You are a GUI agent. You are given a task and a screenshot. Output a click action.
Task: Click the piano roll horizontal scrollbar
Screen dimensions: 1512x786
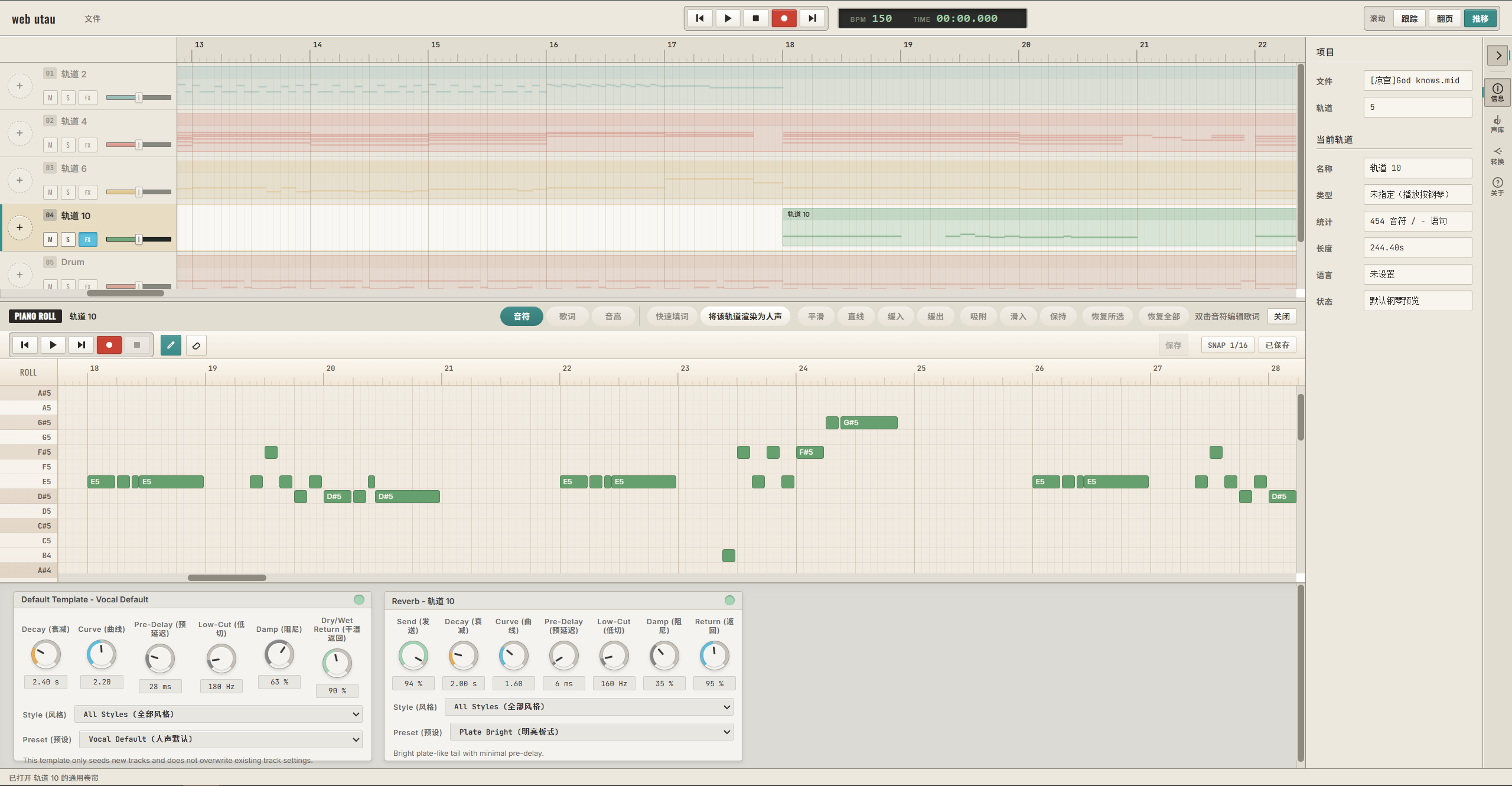(227, 578)
